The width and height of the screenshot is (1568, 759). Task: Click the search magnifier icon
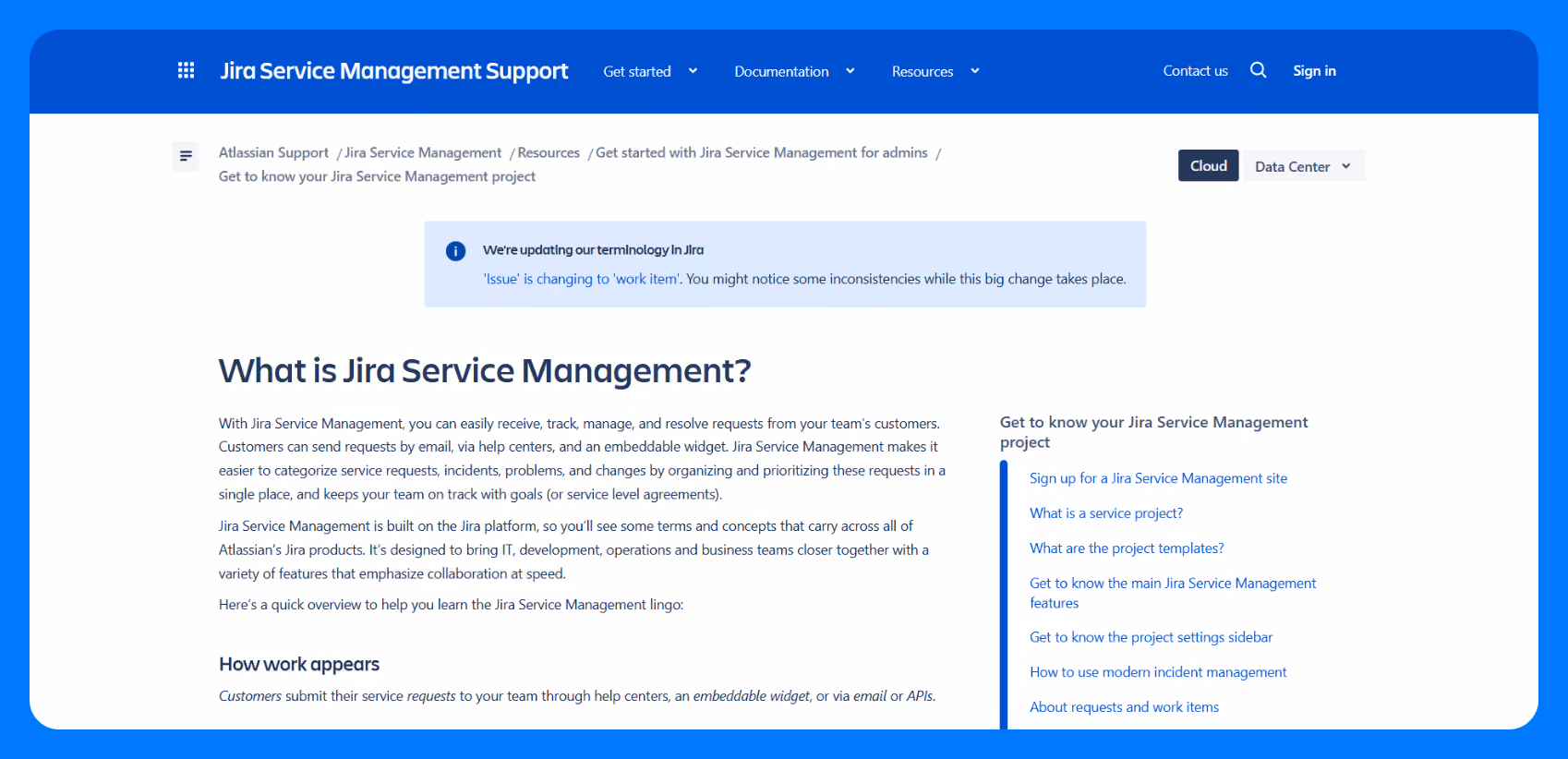(1258, 70)
